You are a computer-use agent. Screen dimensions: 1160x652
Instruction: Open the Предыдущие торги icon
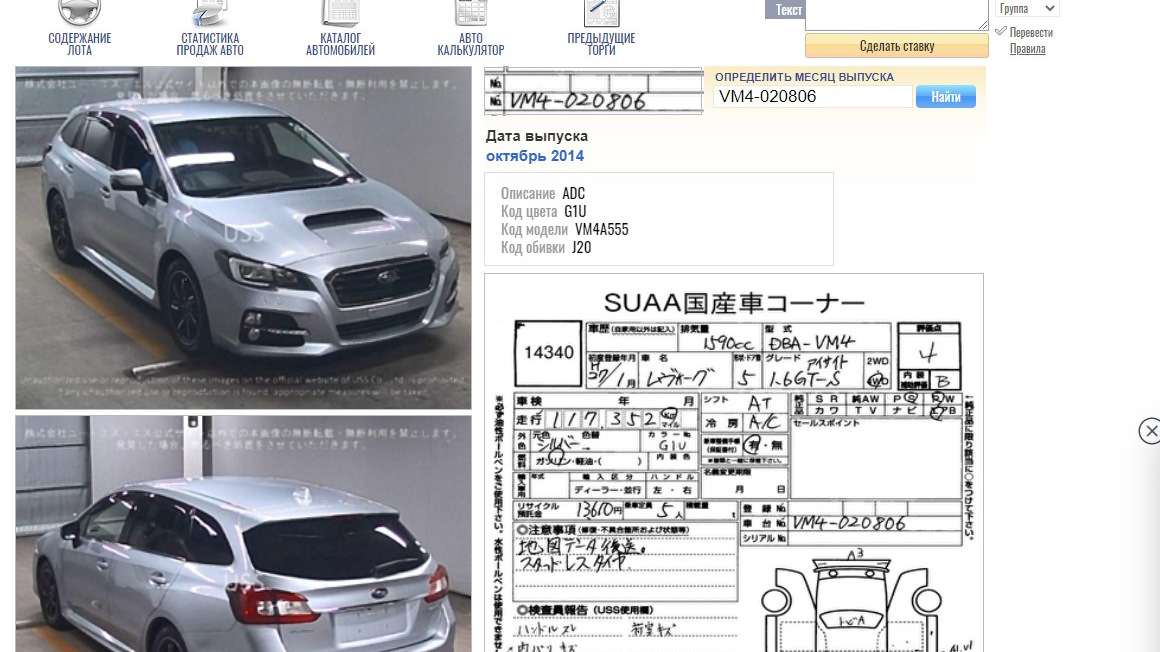pyautogui.click(x=601, y=13)
